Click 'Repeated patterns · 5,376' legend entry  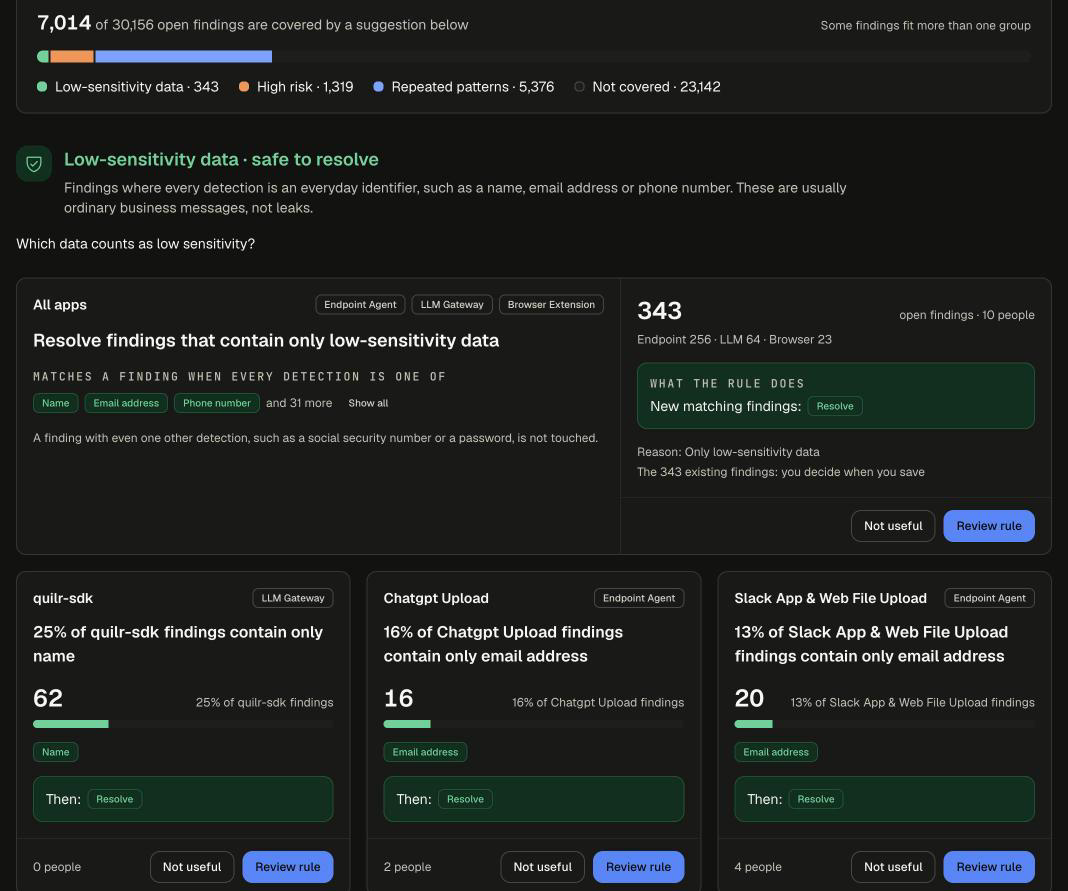pos(464,87)
